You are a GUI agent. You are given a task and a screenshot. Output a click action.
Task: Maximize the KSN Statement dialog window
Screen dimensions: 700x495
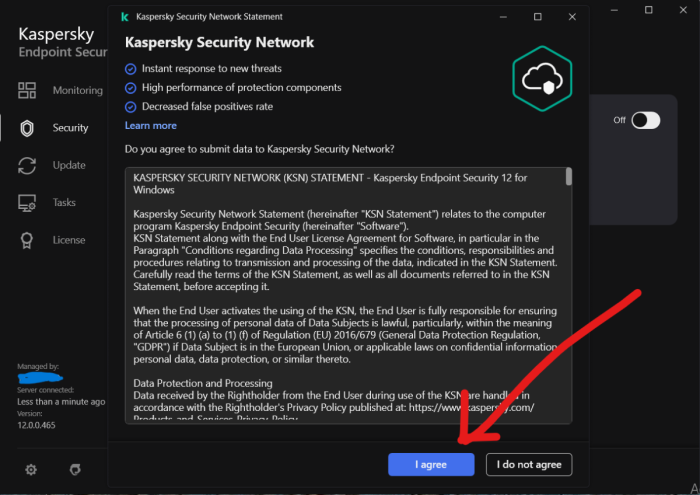(x=538, y=17)
